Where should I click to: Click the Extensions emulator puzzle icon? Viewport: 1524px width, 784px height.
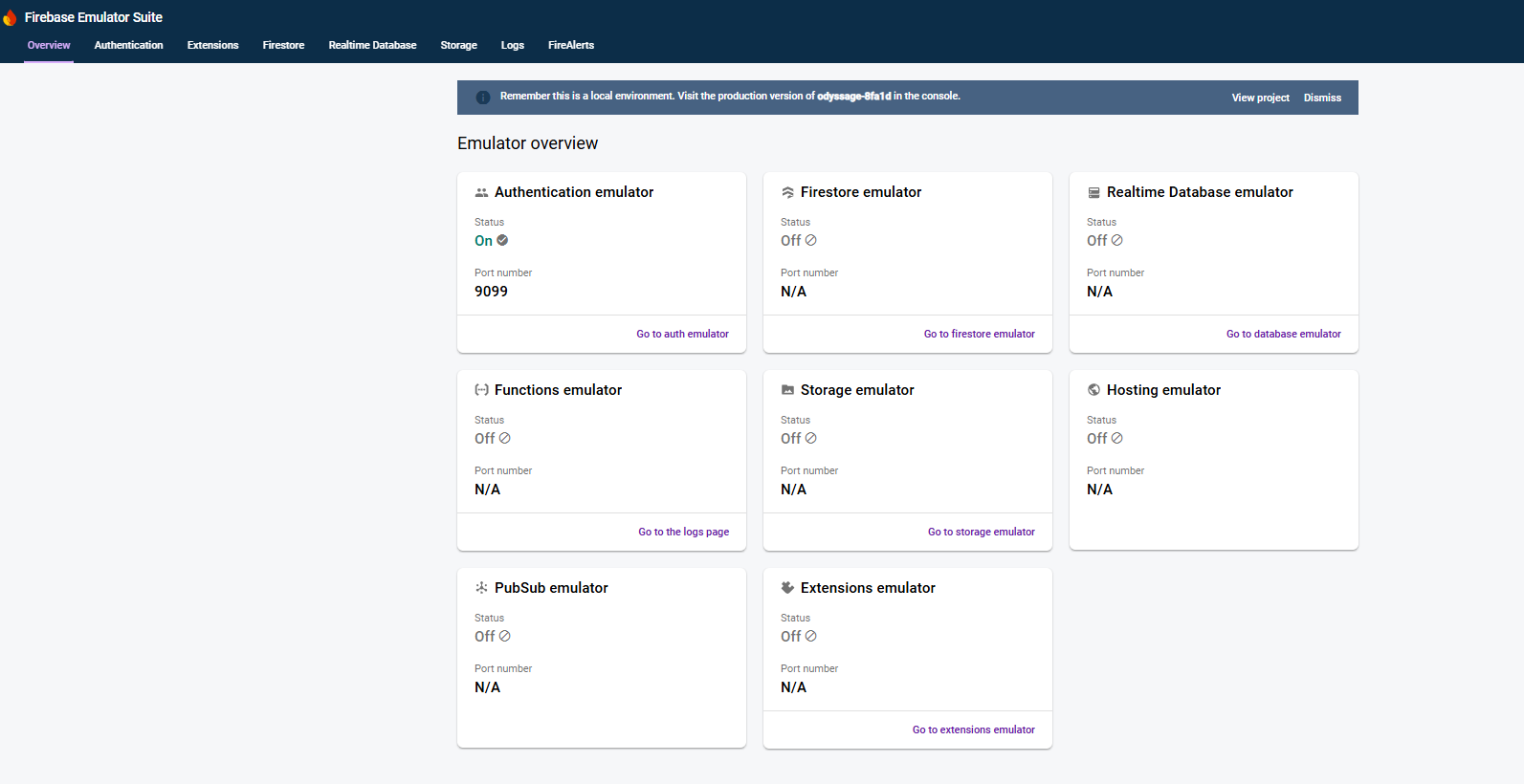(787, 588)
